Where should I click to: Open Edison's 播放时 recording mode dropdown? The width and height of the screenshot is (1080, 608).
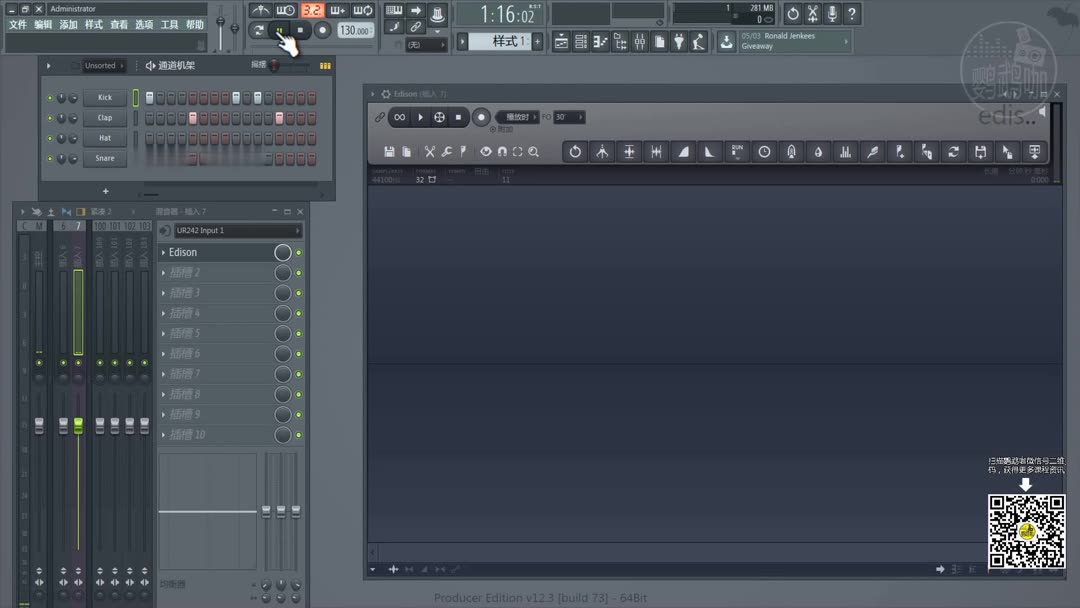click(x=516, y=117)
